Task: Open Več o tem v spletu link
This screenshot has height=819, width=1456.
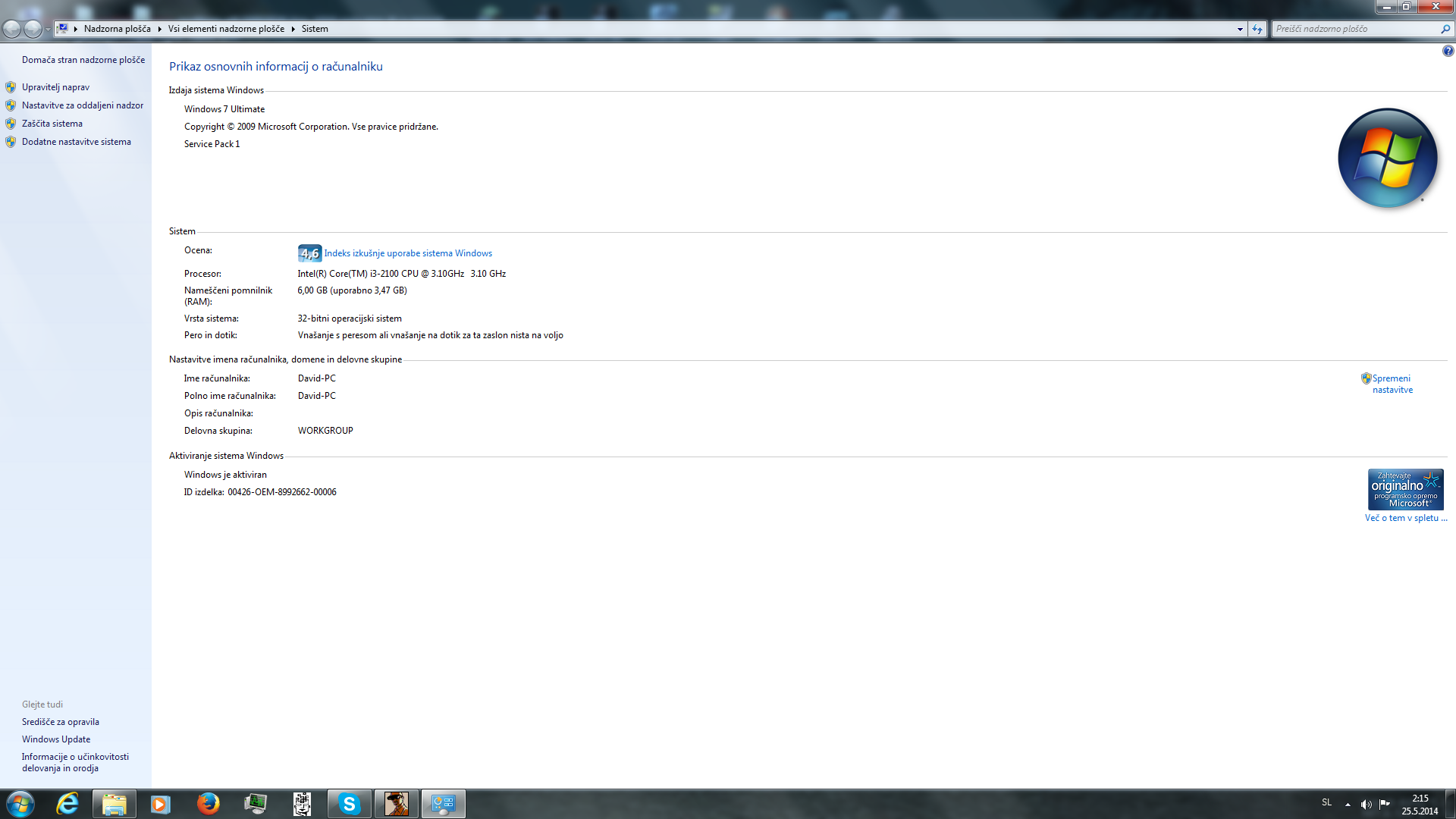Action: (1406, 518)
